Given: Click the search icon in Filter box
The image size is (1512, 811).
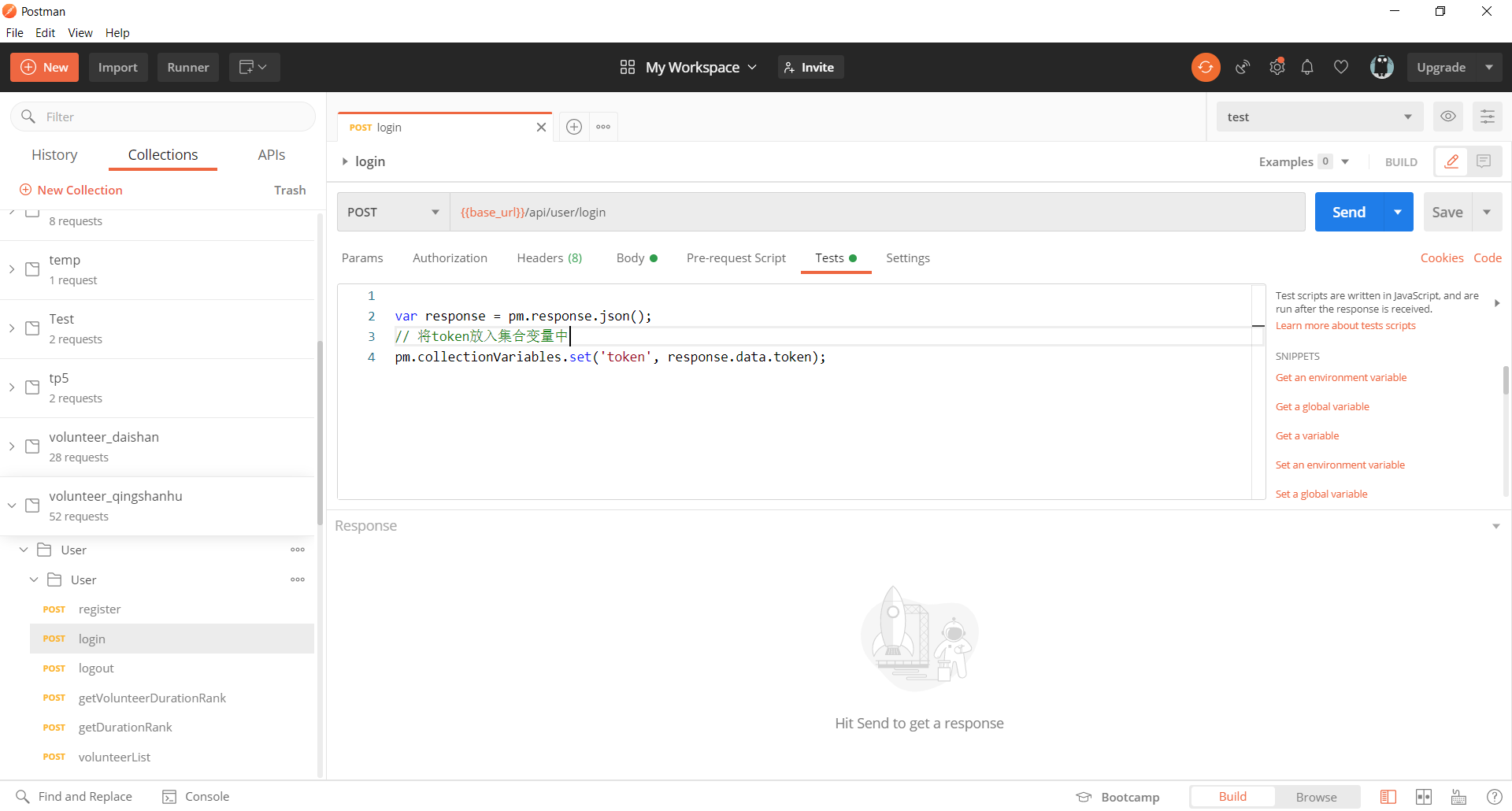Looking at the screenshot, I should click(28, 117).
